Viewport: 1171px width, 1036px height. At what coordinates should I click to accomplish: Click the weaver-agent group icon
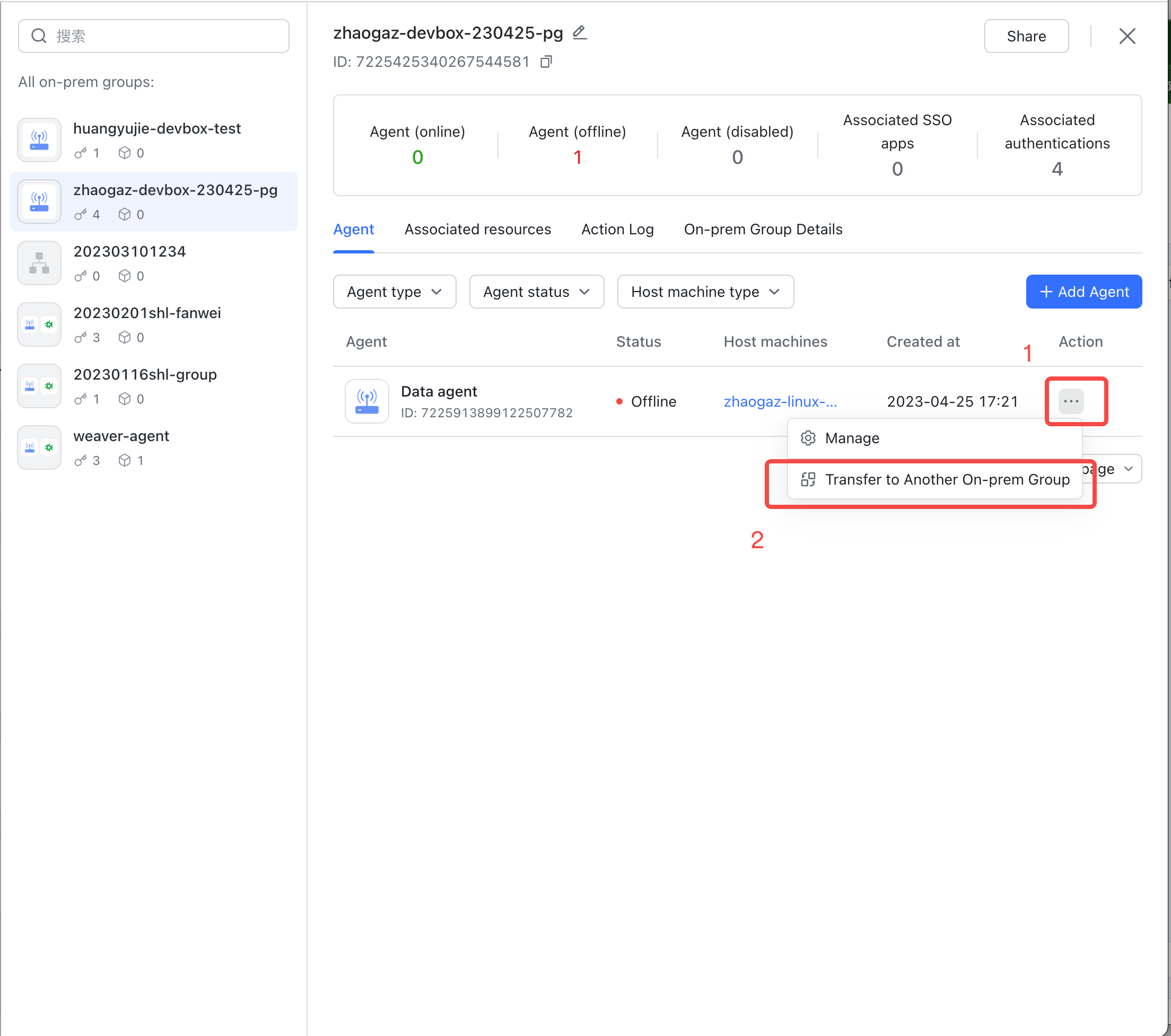[39, 447]
